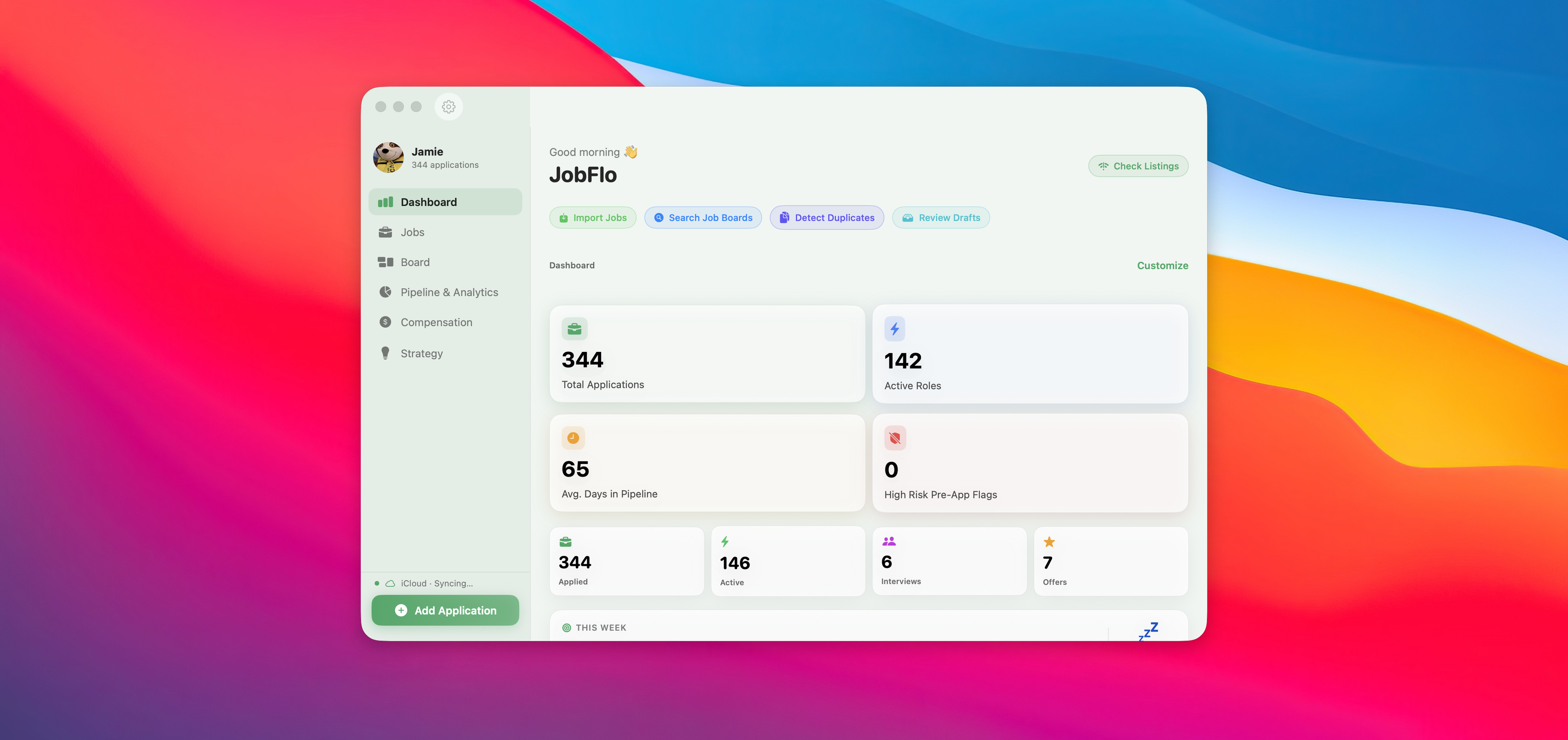Viewport: 1568px width, 740px height.
Task: Click the 'Good morning' greeting text
Action: click(x=584, y=152)
